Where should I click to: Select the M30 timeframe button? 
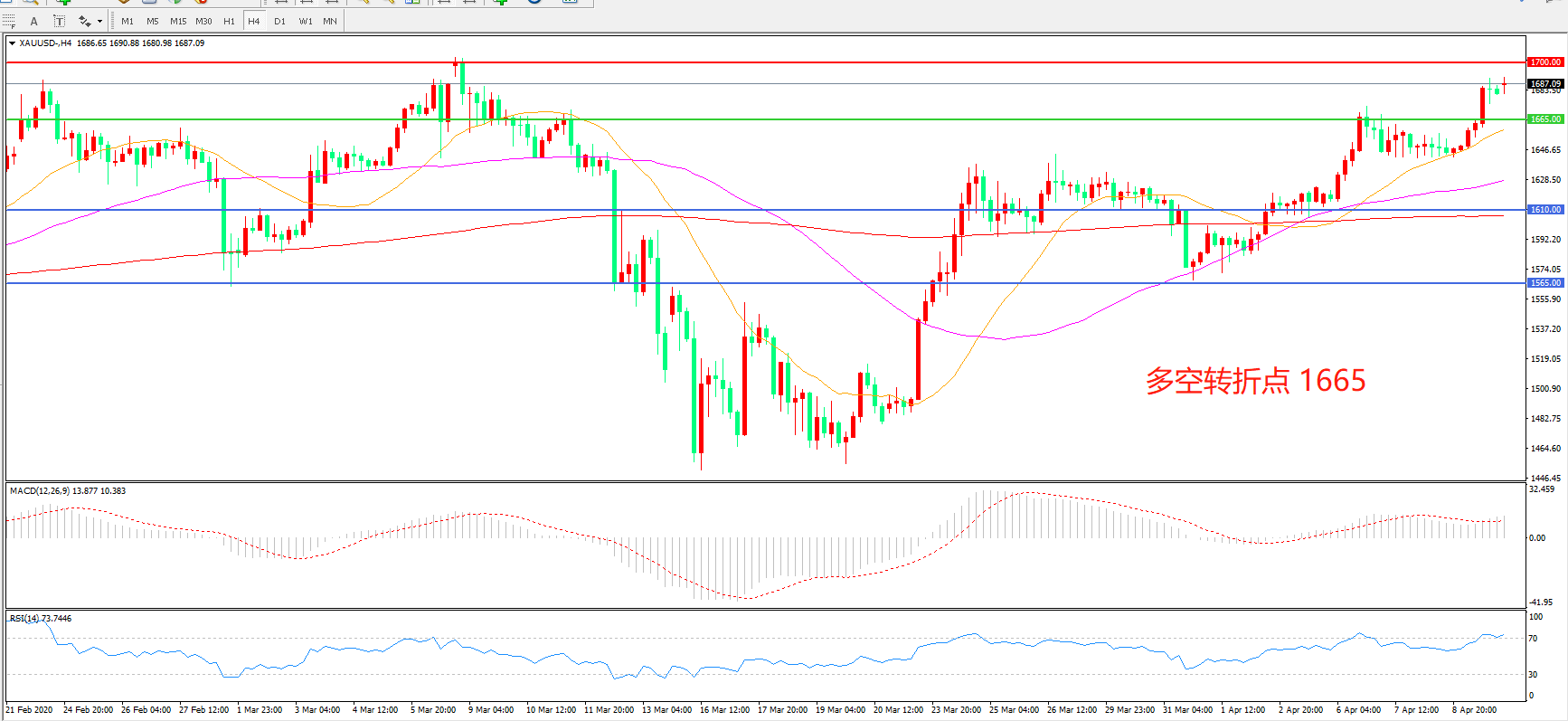click(x=203, y=21)
